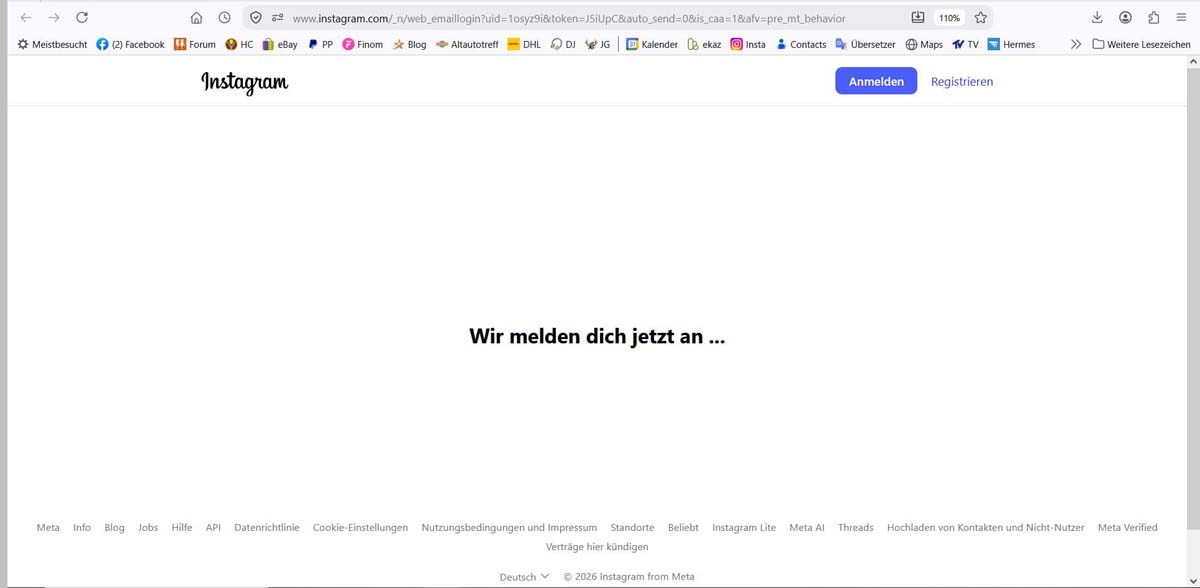Open the Hermes bookmark
This screenshot has height=588, width=1200.
pos(1011,44)
